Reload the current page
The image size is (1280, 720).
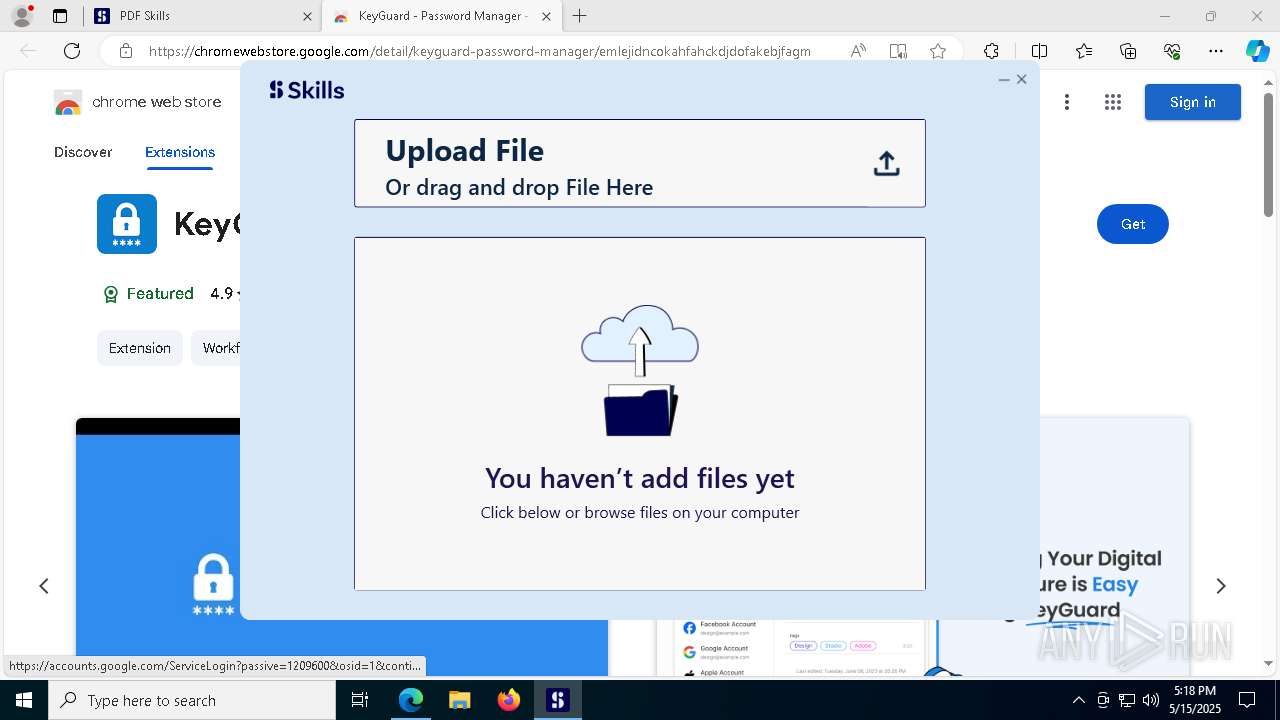[x=72, y=51]
